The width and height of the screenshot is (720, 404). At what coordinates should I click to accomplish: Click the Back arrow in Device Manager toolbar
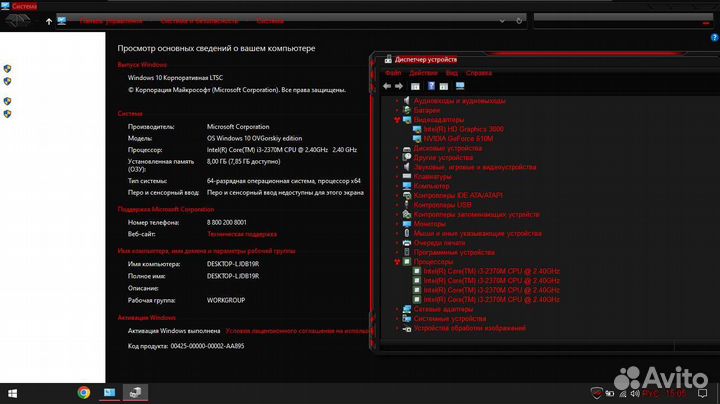(x=388, y=86)
